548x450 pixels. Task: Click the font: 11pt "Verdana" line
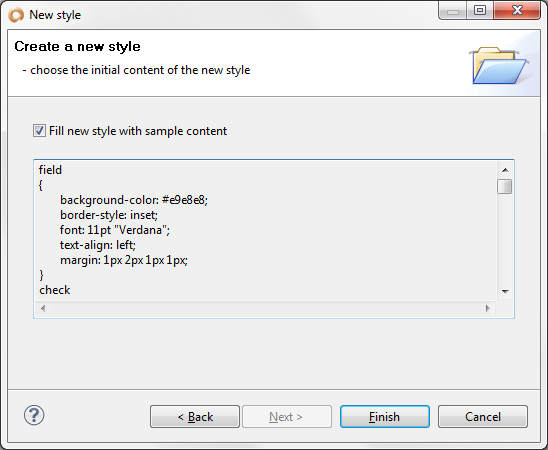(115, 230)
